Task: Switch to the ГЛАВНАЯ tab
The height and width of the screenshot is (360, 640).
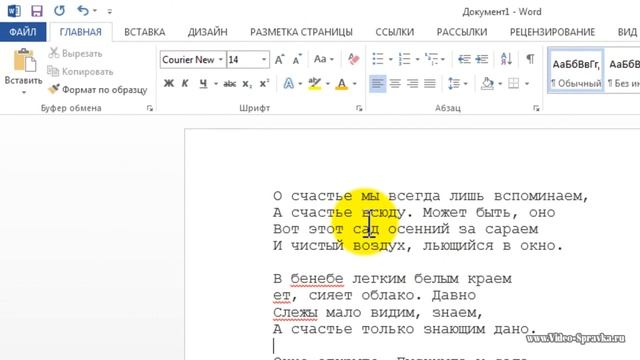Action: [x=80, y=32]
